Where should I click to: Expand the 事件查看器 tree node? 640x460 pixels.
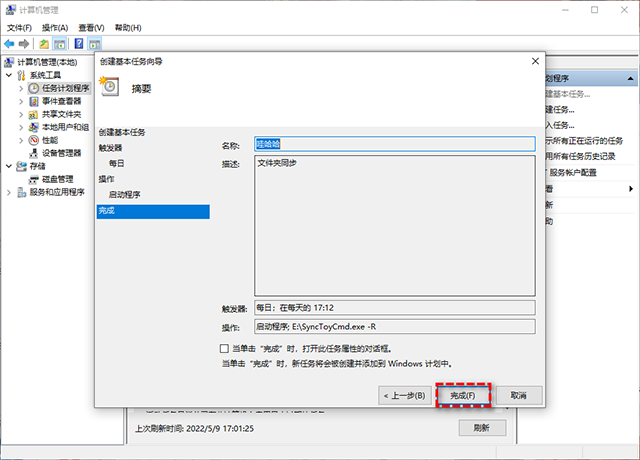21,101
